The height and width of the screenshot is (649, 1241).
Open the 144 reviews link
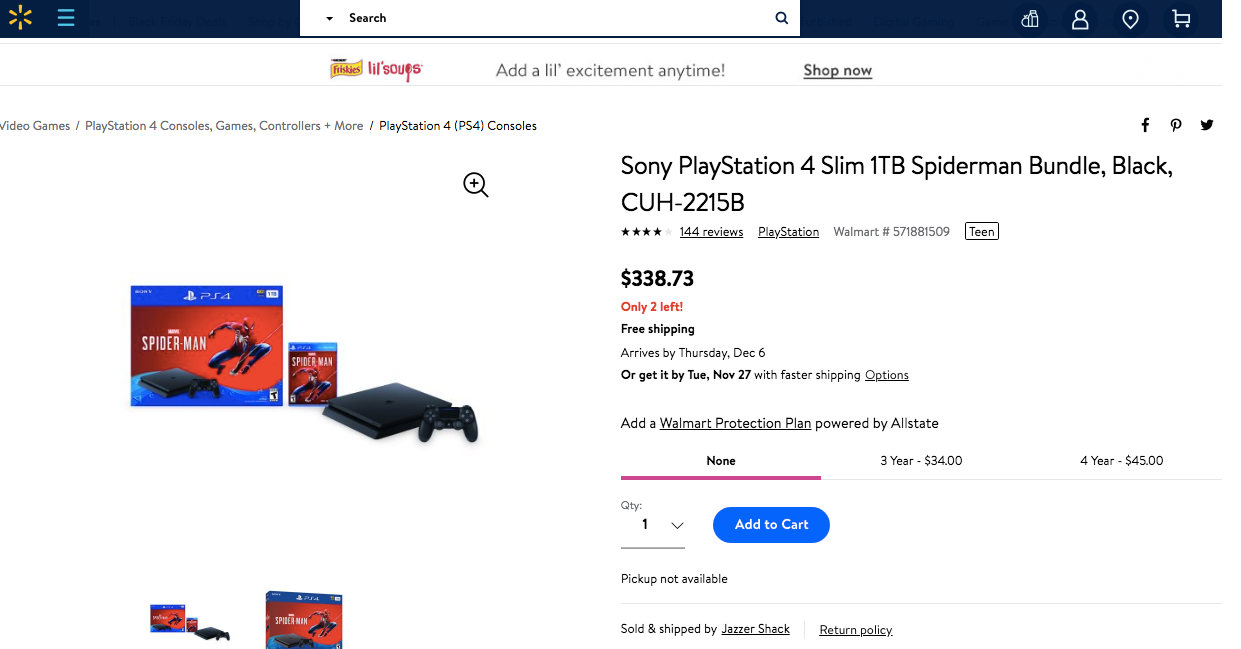click(711, 232)
